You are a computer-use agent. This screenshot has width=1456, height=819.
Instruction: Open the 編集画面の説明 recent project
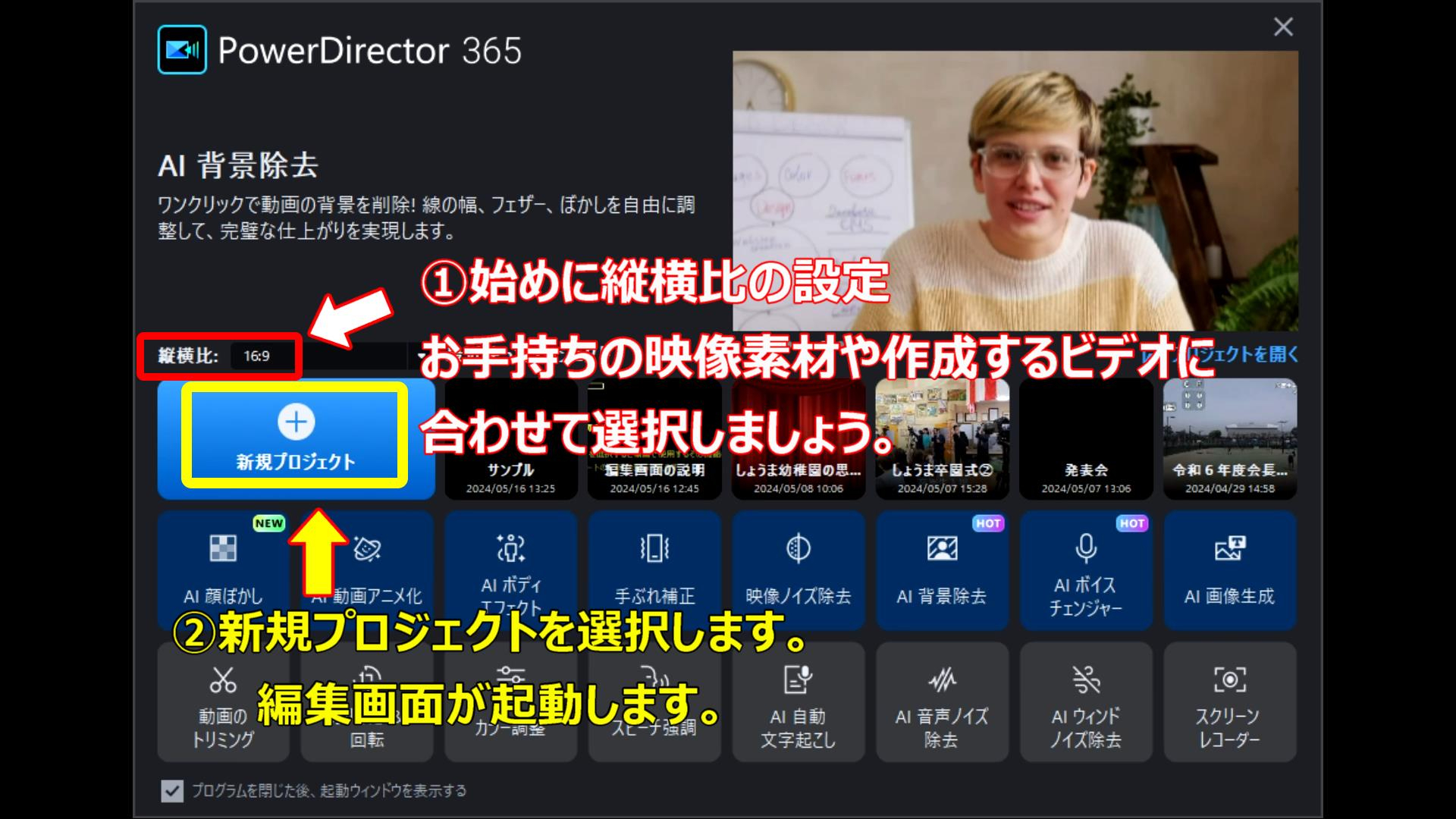(654, 439)
